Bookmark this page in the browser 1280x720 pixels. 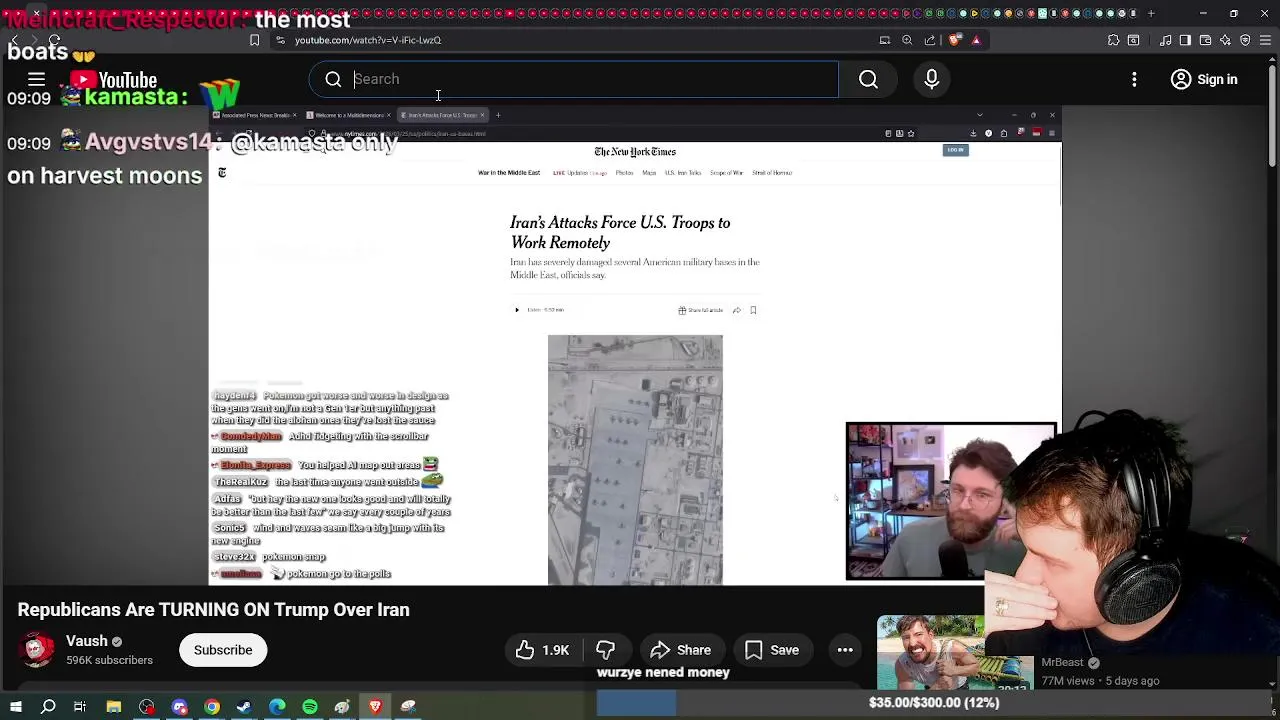(x=254, y=40)
